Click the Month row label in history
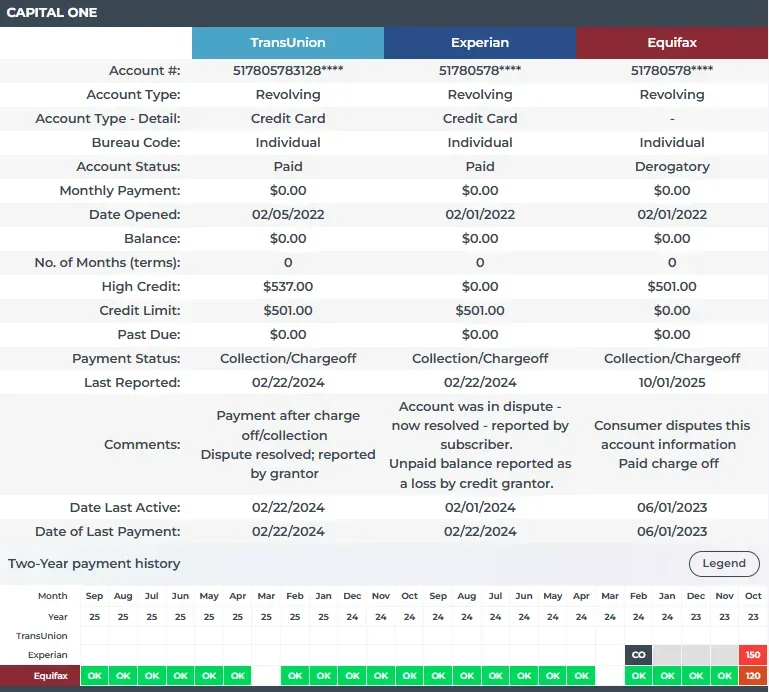The height and width of the screenshot is (692, 769). click(x=52, y=596)
